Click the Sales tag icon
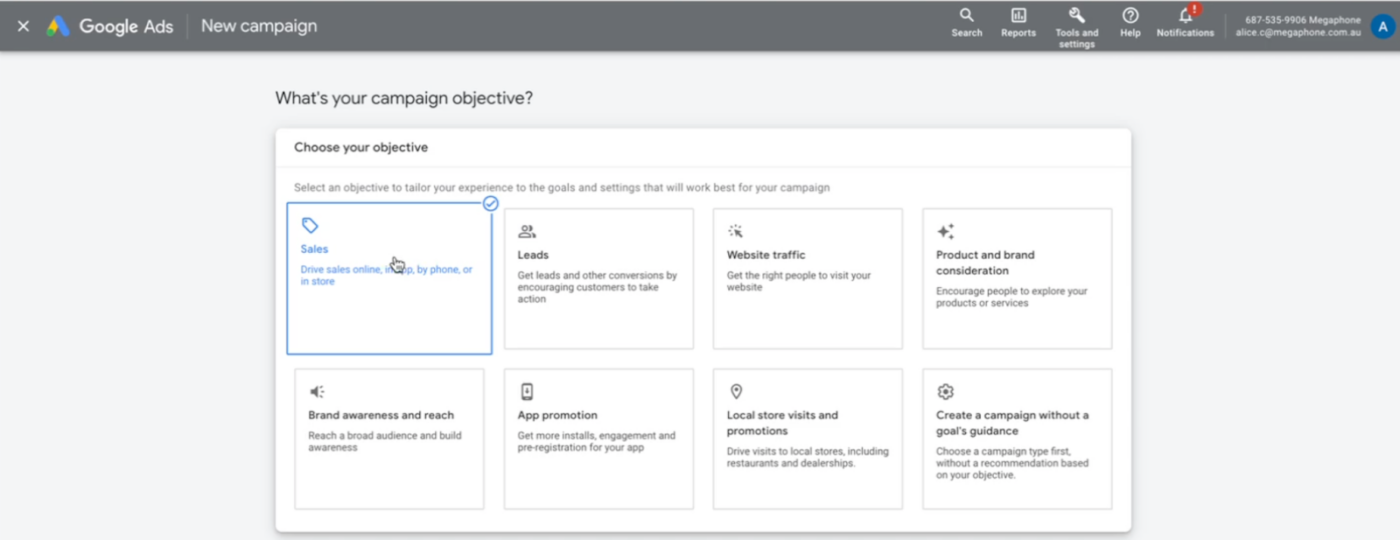 point(310,226)
